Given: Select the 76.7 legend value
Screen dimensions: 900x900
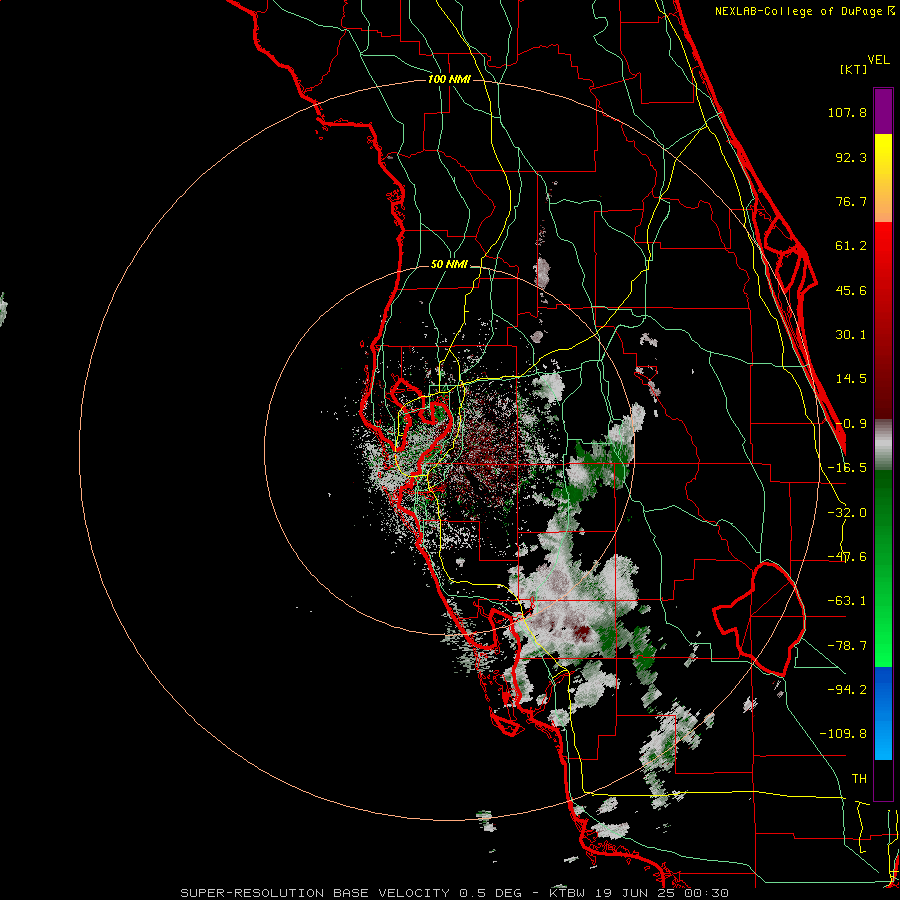Looking at the screenshot, I should point(851,201).
